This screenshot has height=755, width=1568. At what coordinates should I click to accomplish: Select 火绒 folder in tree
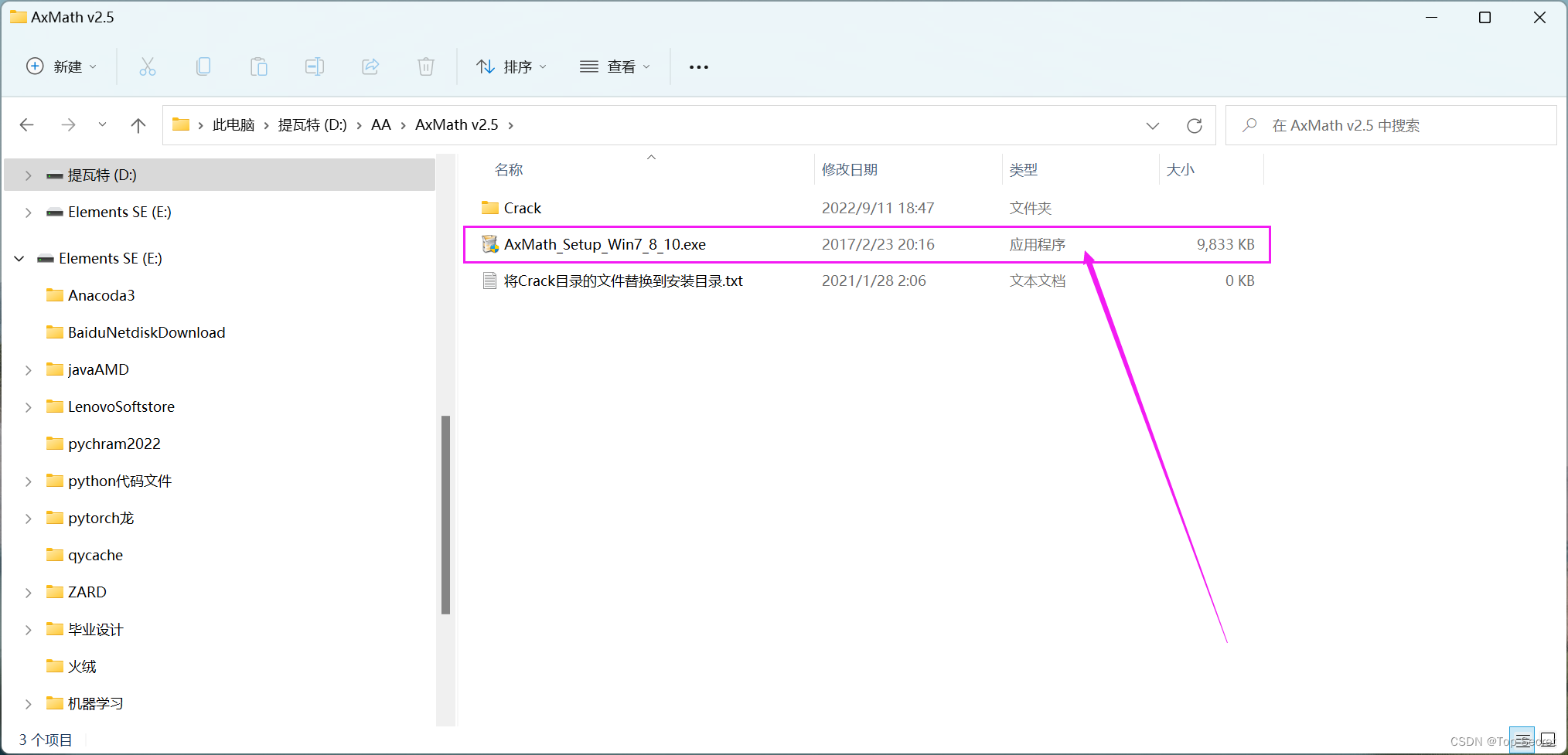[82, 666]
